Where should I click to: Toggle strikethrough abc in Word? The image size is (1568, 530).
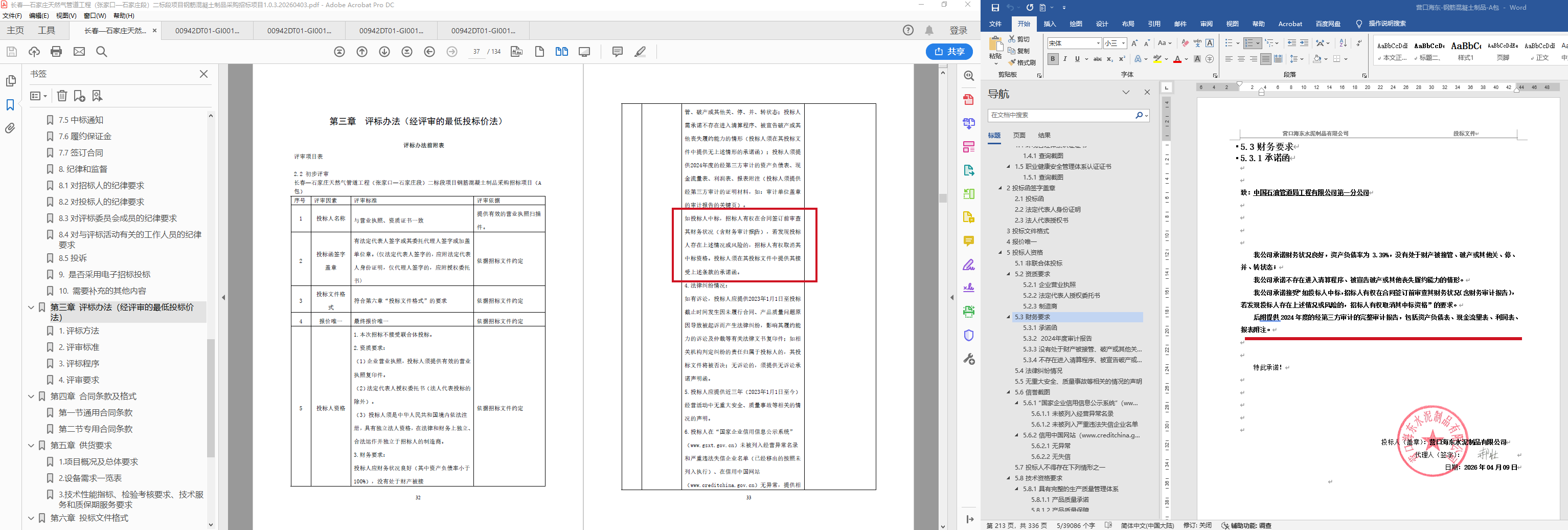point(1098,58)
